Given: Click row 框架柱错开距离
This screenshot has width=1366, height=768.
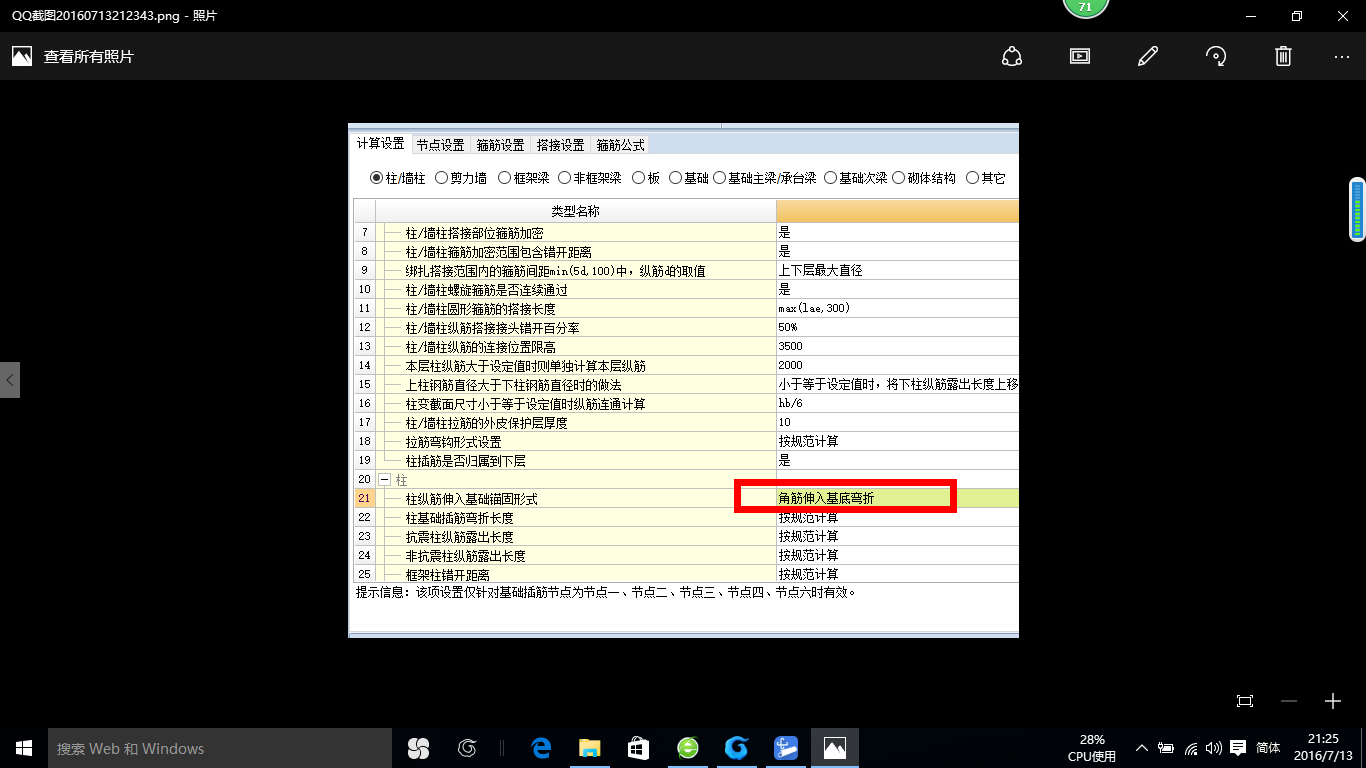Looking at the screenshot, I should (575, 574).
